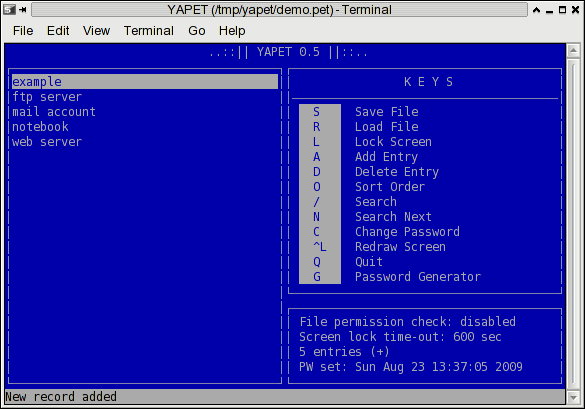585x409 pixels.
Task: Click the S key label
Action: [x=316, y=112]
